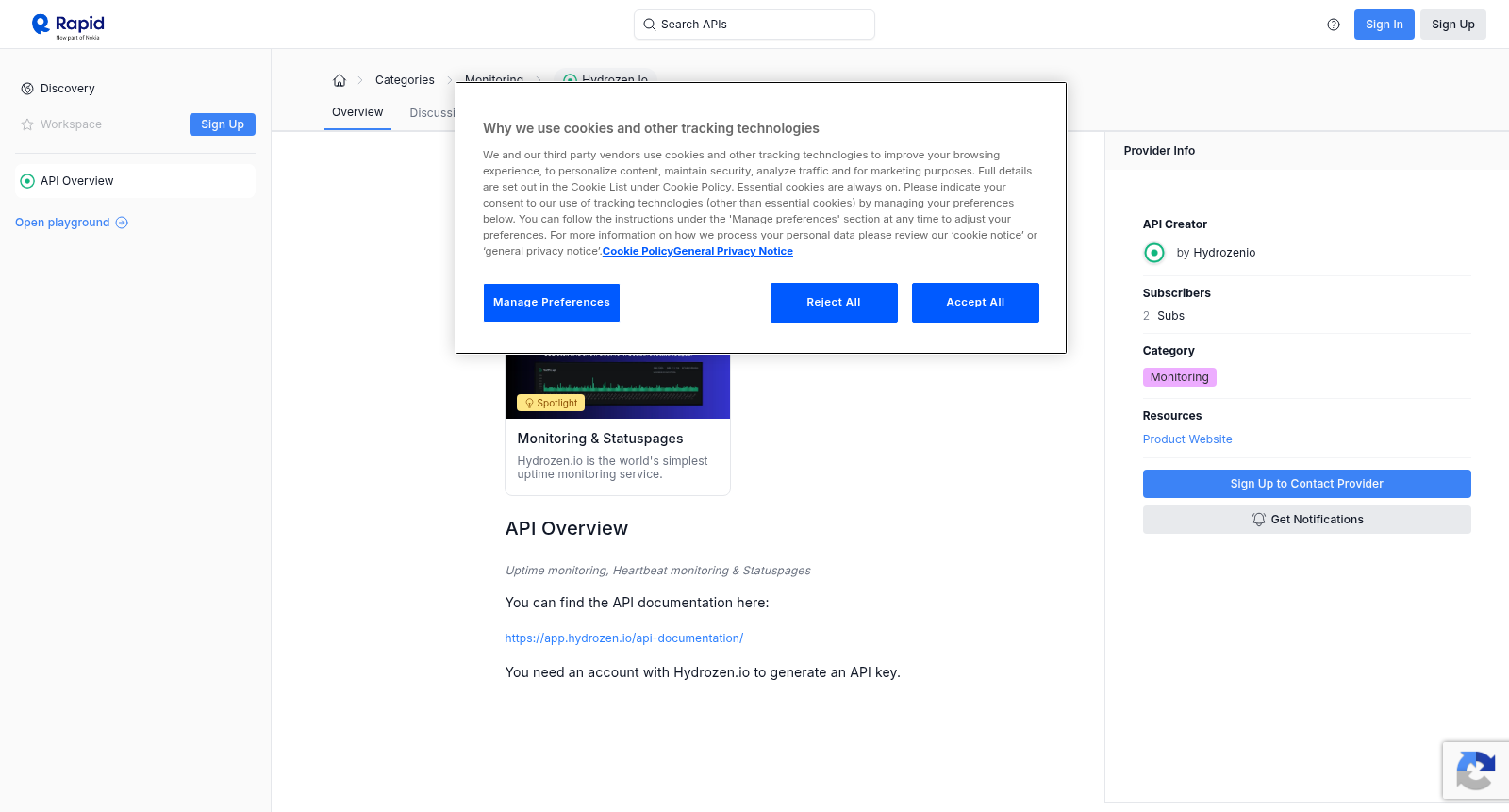
Task: Click the Provider Info heading
Action: [x=1159, y=151]
